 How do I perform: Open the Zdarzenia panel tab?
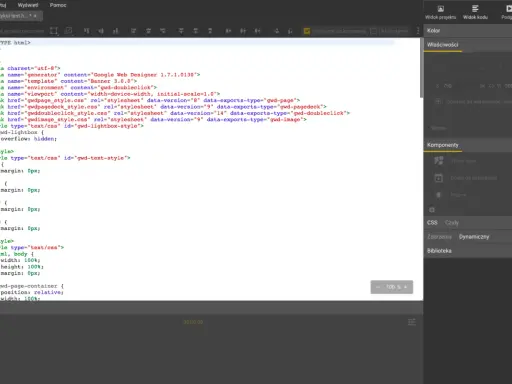point(439,237)
